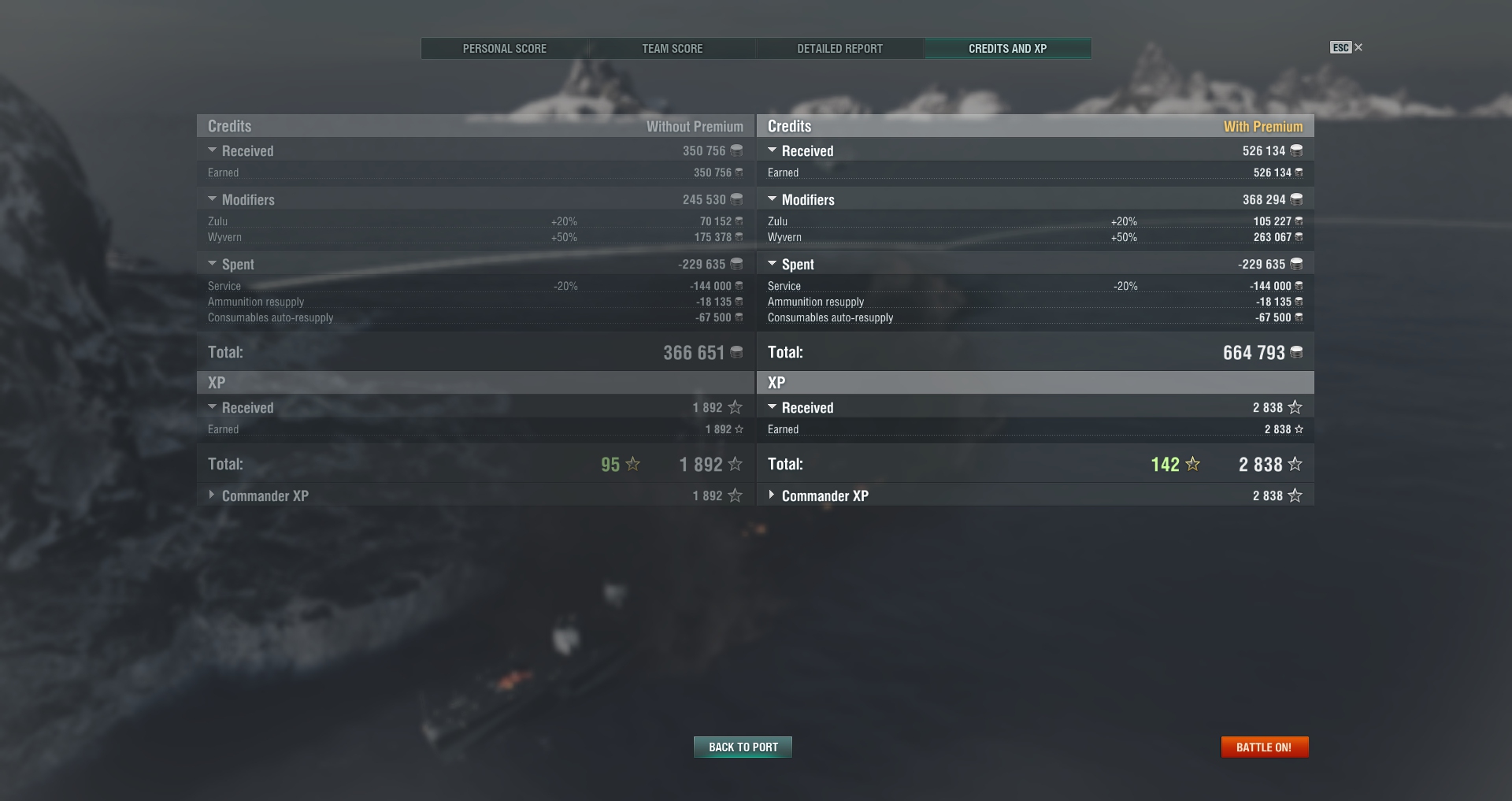Close the results screen with the X
The width and height of the screenshot is (1512, 801).
pyautogui.click(x=1358, y=48)
